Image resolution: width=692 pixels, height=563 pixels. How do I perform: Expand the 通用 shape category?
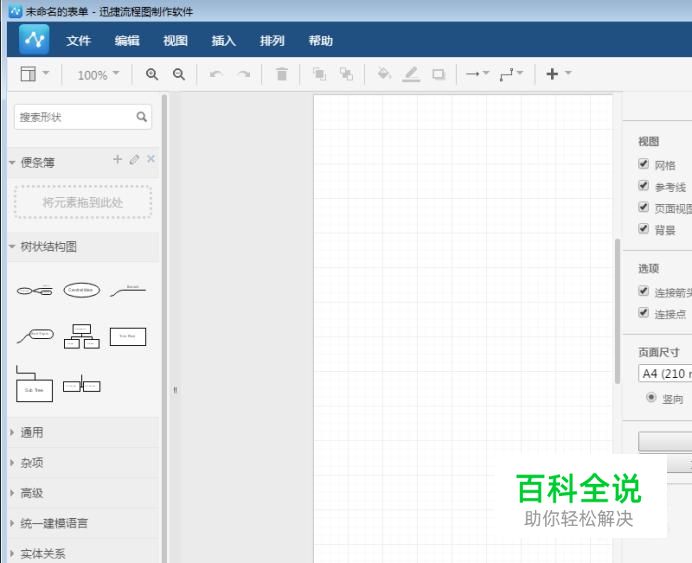click(x=83, y=432)
